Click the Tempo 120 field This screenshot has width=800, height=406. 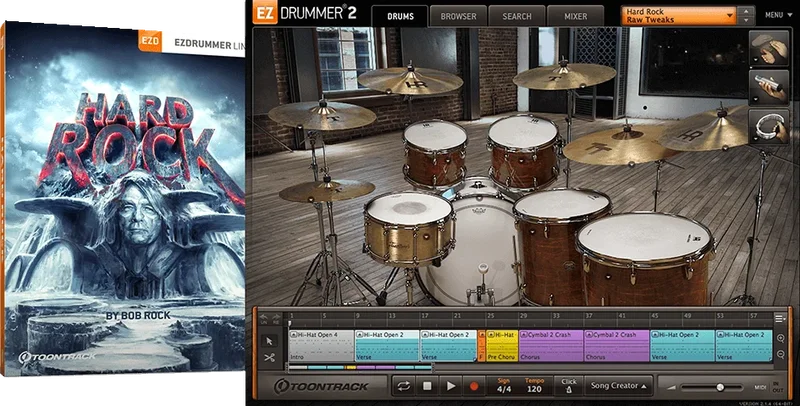pyautogui.click(x=534, y=386)
